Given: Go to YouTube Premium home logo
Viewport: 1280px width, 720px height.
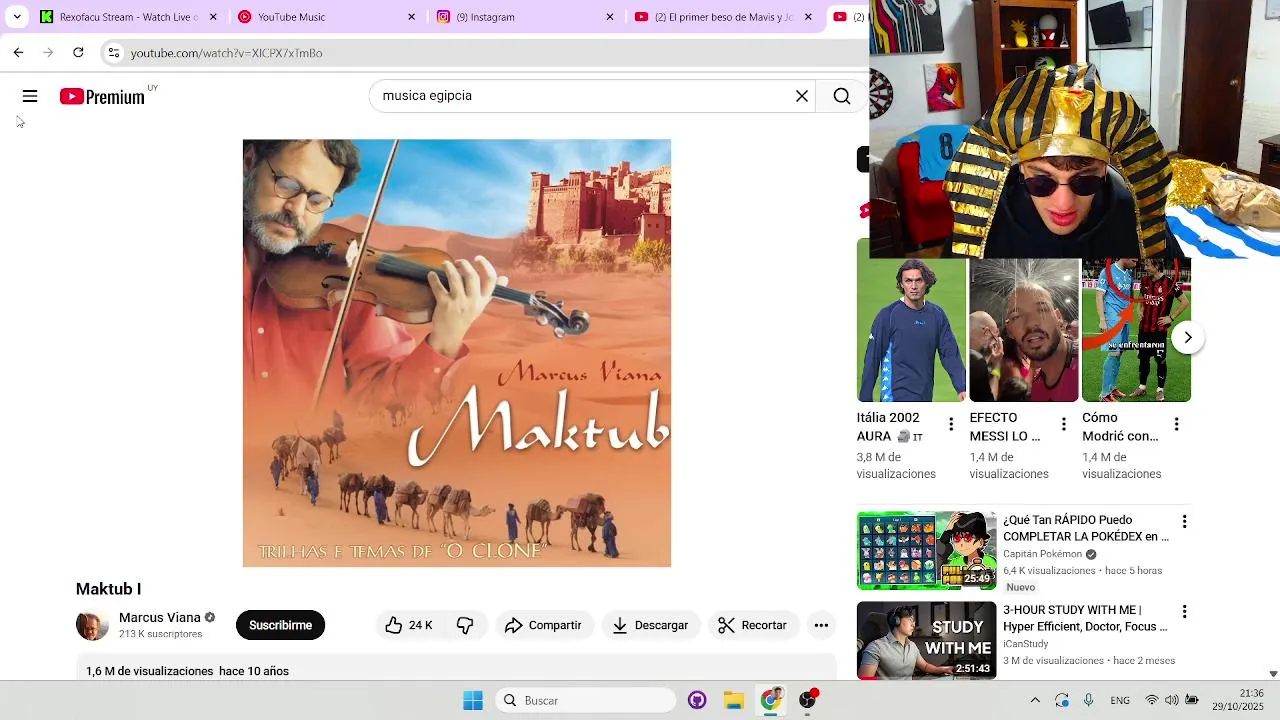Looking at the screenshot, I should click(102, 96).
